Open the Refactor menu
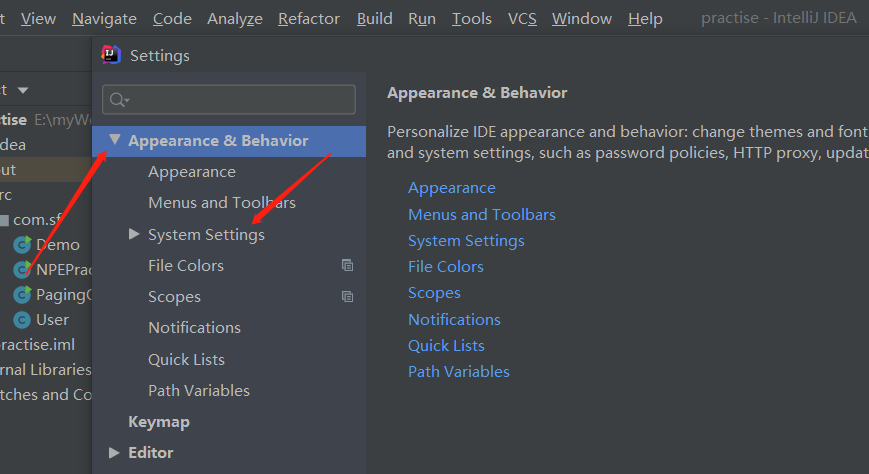This screenshot has height=474, width=869. (309, 19)
